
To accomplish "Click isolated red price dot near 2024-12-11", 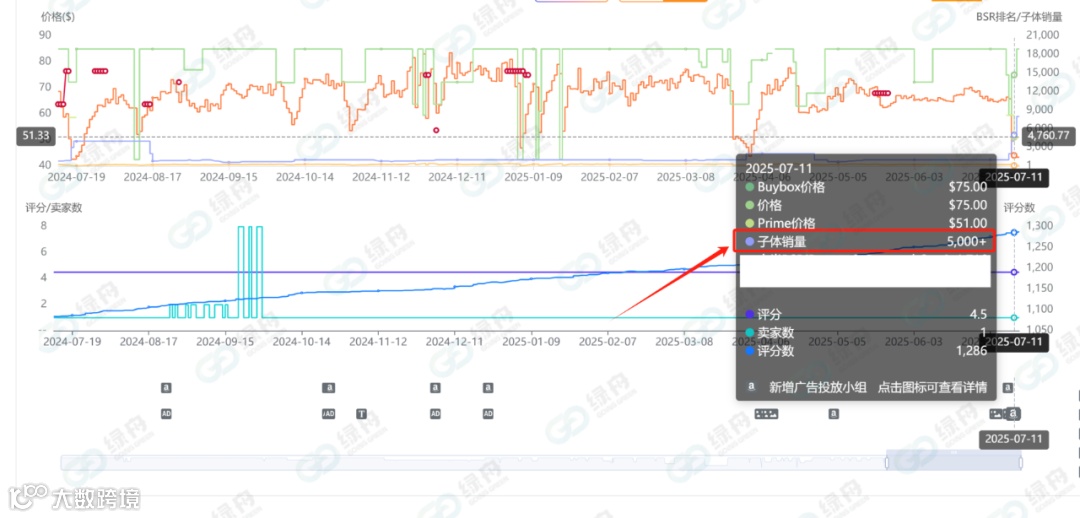I will (x=436, y=130).
